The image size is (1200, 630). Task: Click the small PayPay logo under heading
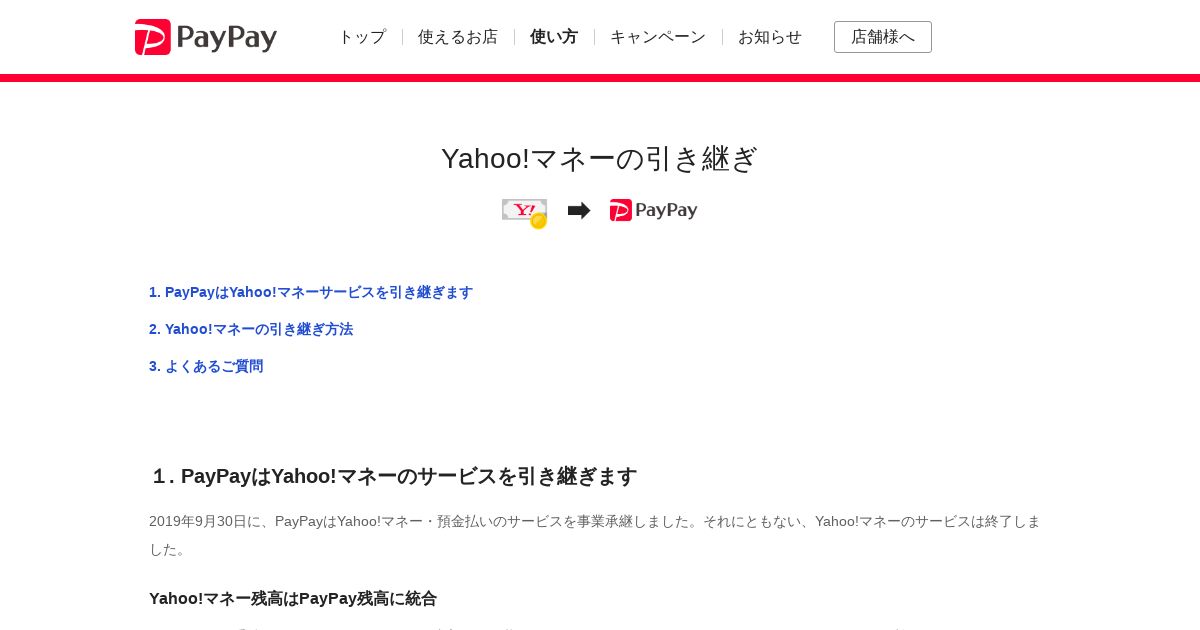(x=654, y=210)
